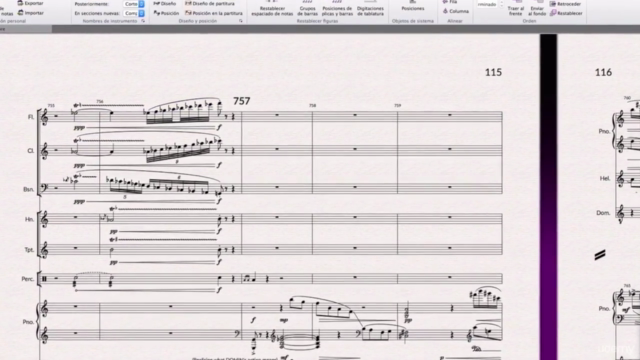
Task: Select the fff dynamic under clarinet staff
Action: [x=79, y=166]
